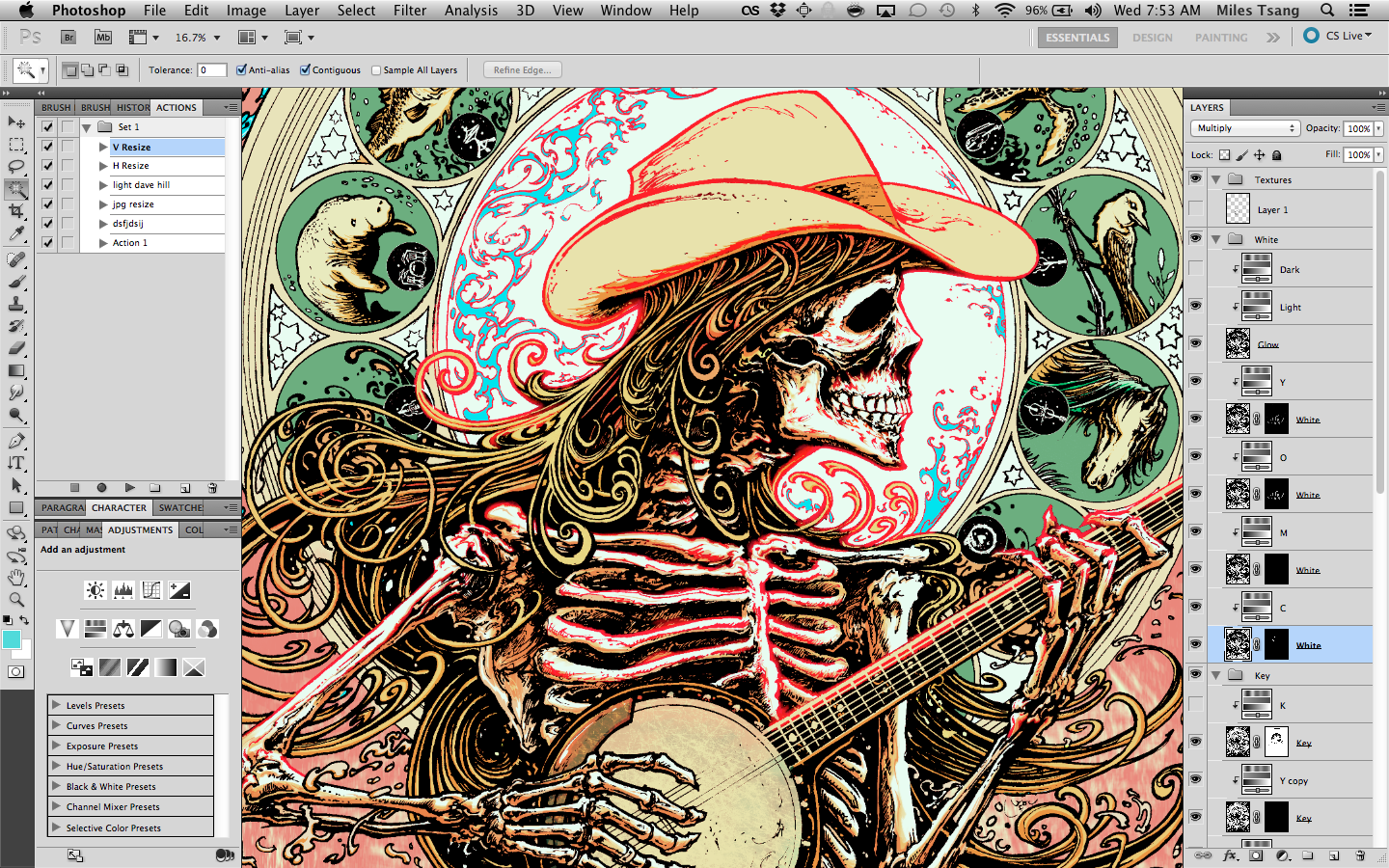Switch to the DESIGN workspace
This screenshot has height=868, width=1389.
1153,38
